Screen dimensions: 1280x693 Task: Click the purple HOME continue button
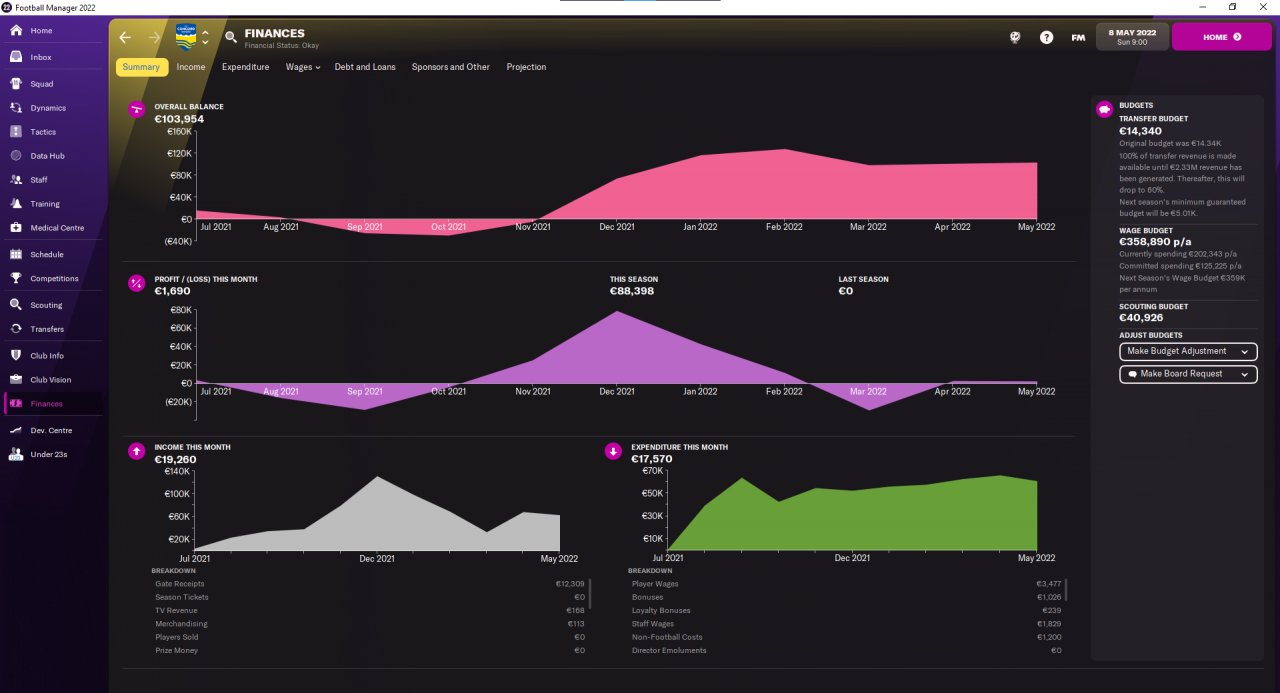(x=1221, y=37)
